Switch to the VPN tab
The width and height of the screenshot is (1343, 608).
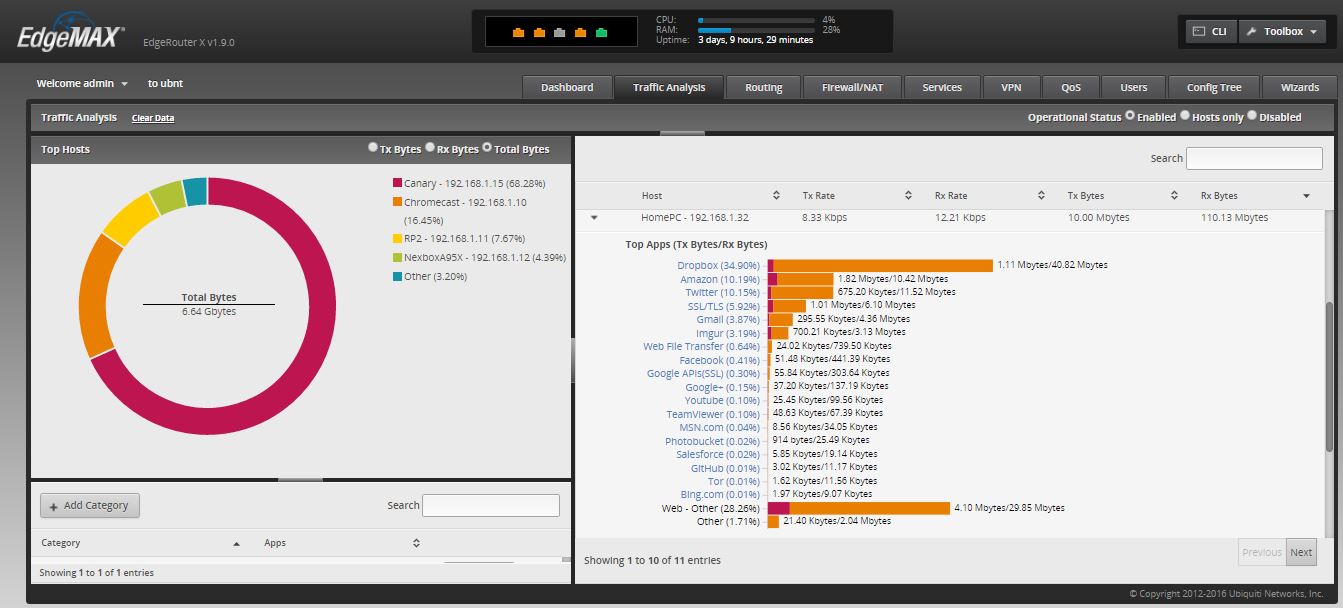tap(1011, 88)
